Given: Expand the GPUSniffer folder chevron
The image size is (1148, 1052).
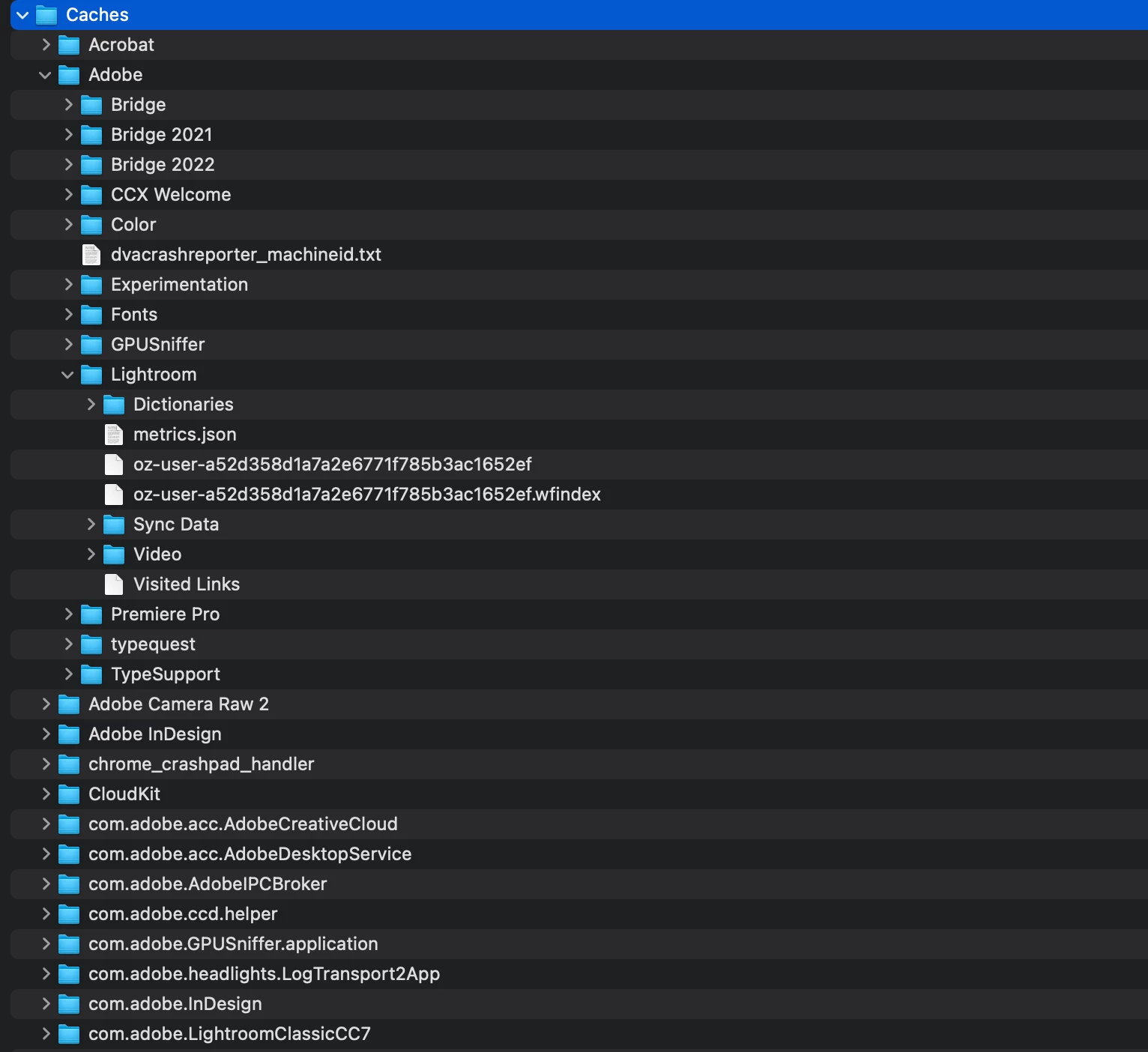Looking at the screenshot, I should tap(68, 345).
